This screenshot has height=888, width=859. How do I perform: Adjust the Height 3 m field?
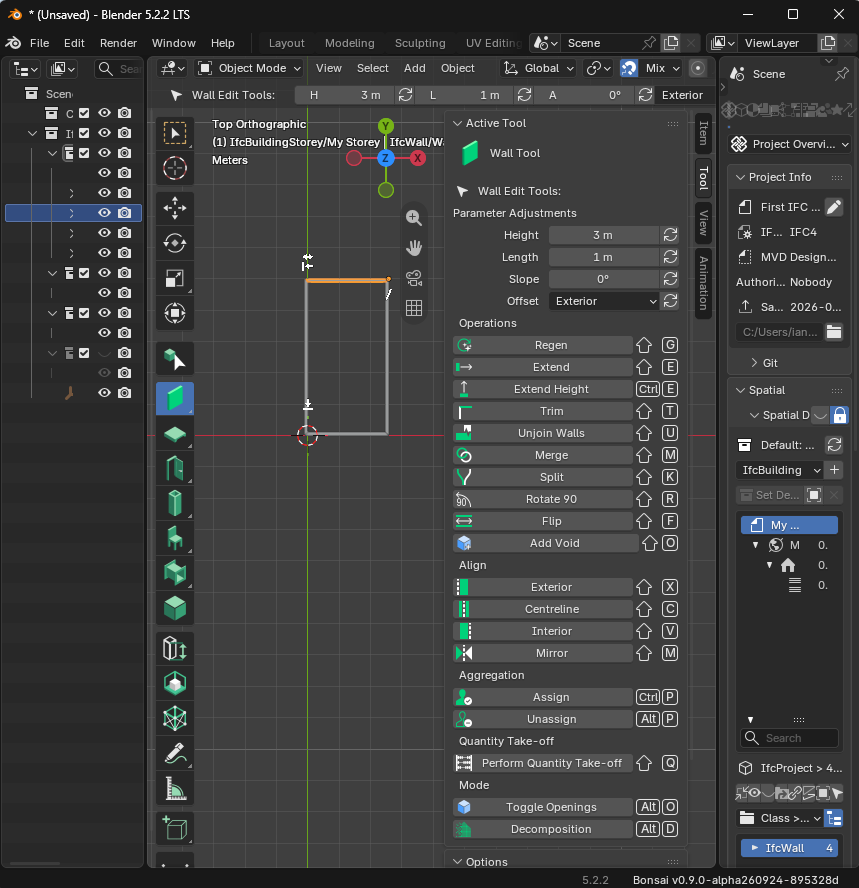point(604,235)
